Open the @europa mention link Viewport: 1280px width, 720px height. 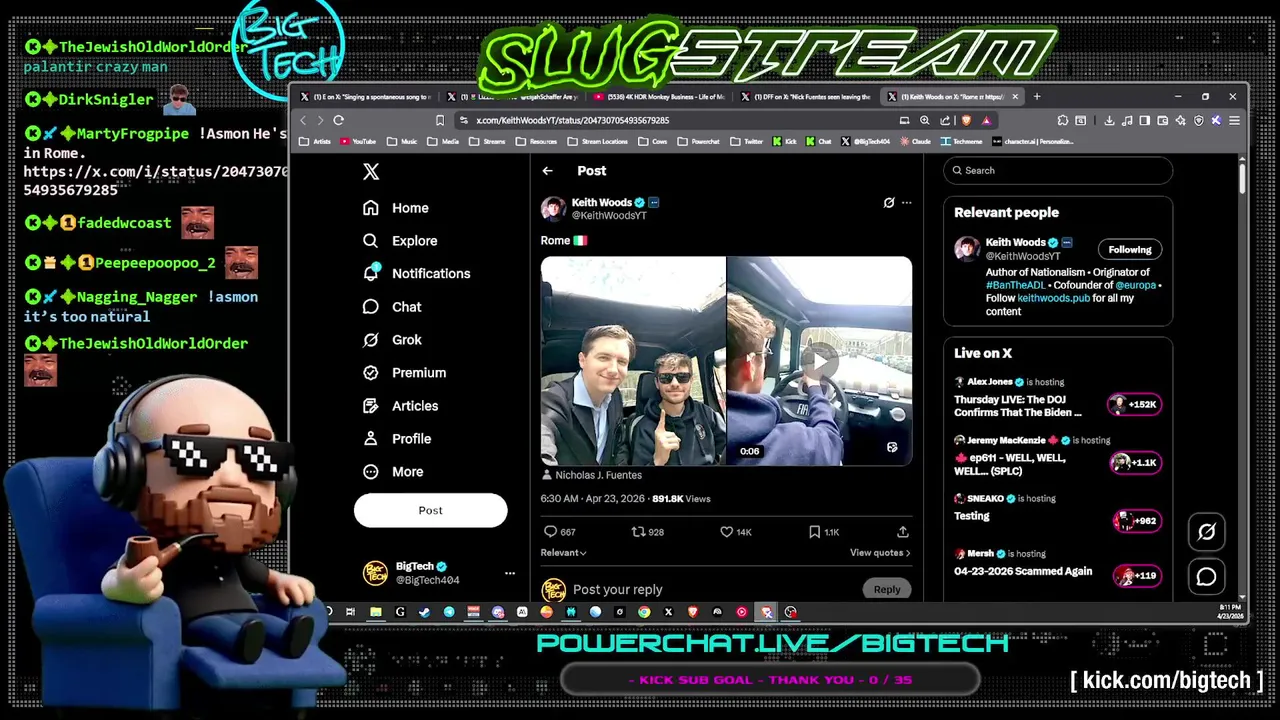coord(1135,285)
